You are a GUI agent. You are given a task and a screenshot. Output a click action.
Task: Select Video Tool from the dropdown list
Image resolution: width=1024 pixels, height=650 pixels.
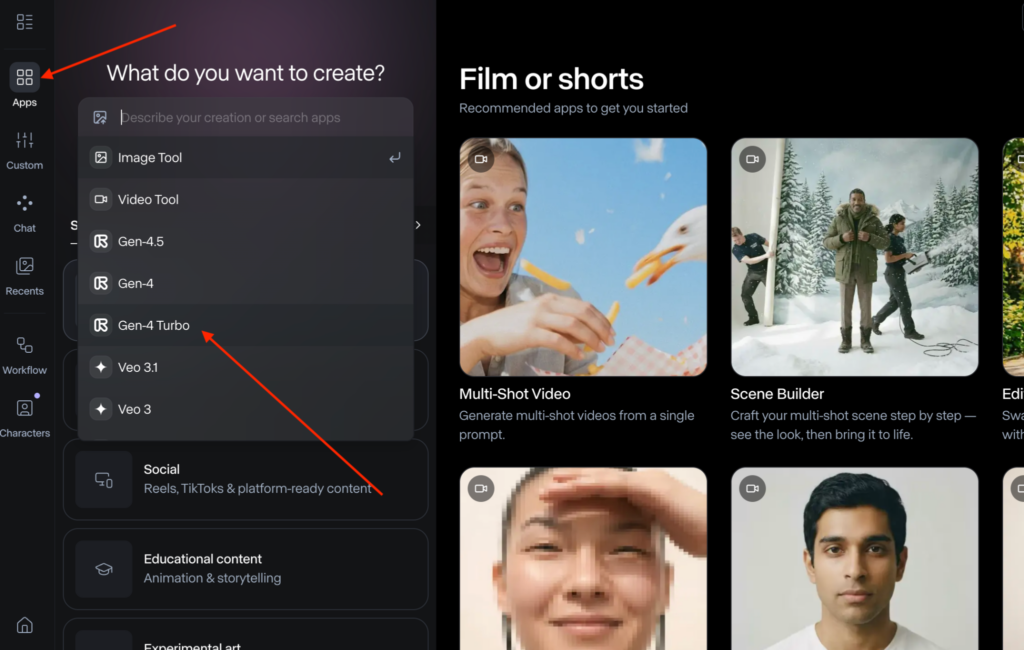(246, 199)
